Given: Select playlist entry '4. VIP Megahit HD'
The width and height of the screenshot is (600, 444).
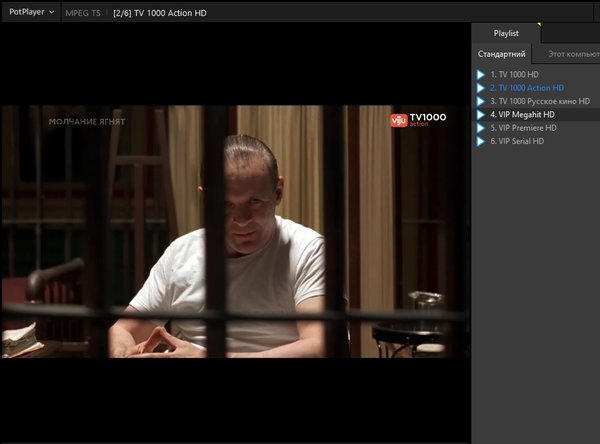Looking at the screenshot, I should (537, 114).
